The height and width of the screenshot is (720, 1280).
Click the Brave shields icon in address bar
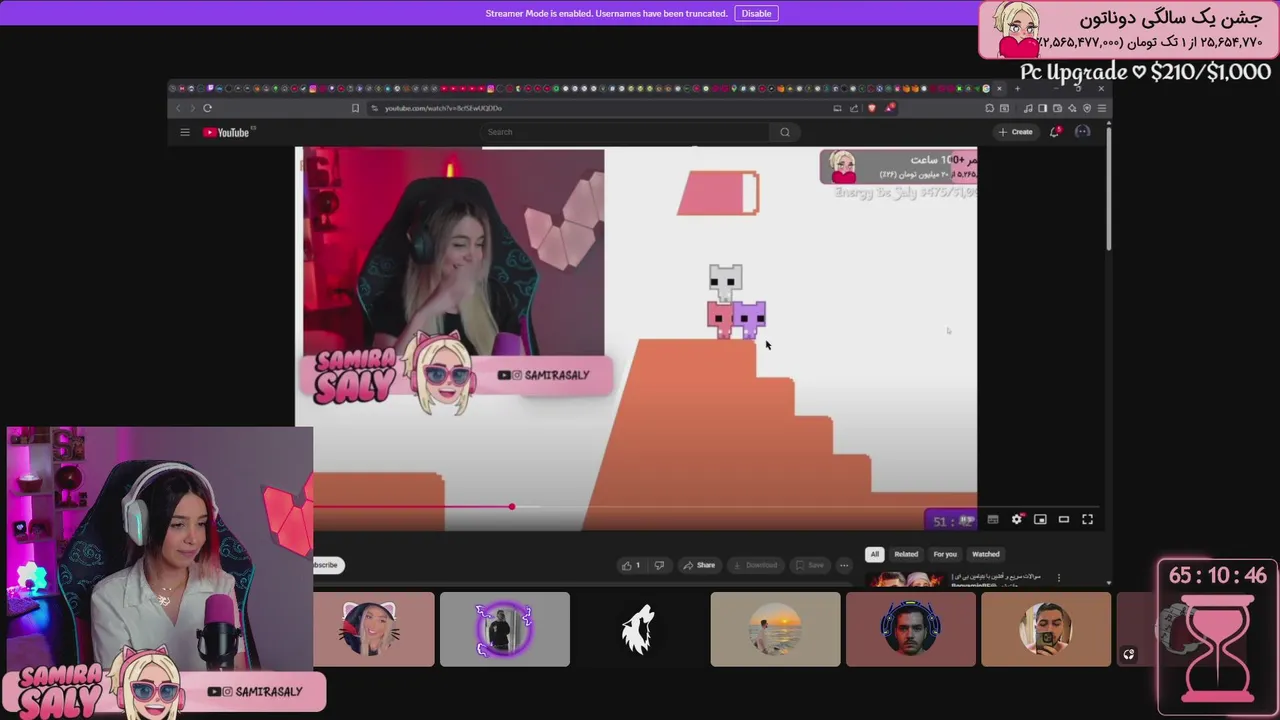tap(872, 108)
